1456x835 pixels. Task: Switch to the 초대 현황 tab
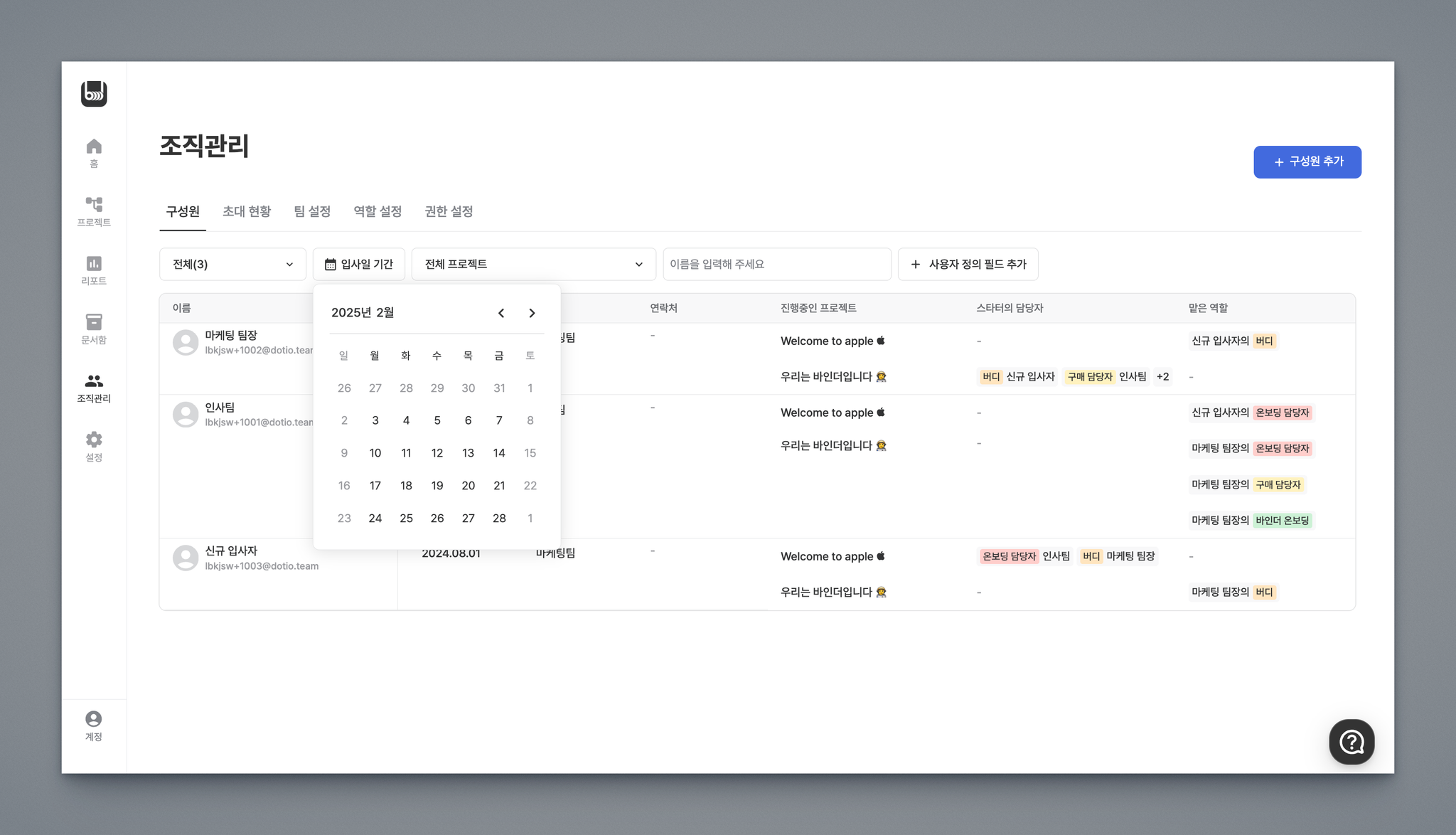tap(247, 211)
